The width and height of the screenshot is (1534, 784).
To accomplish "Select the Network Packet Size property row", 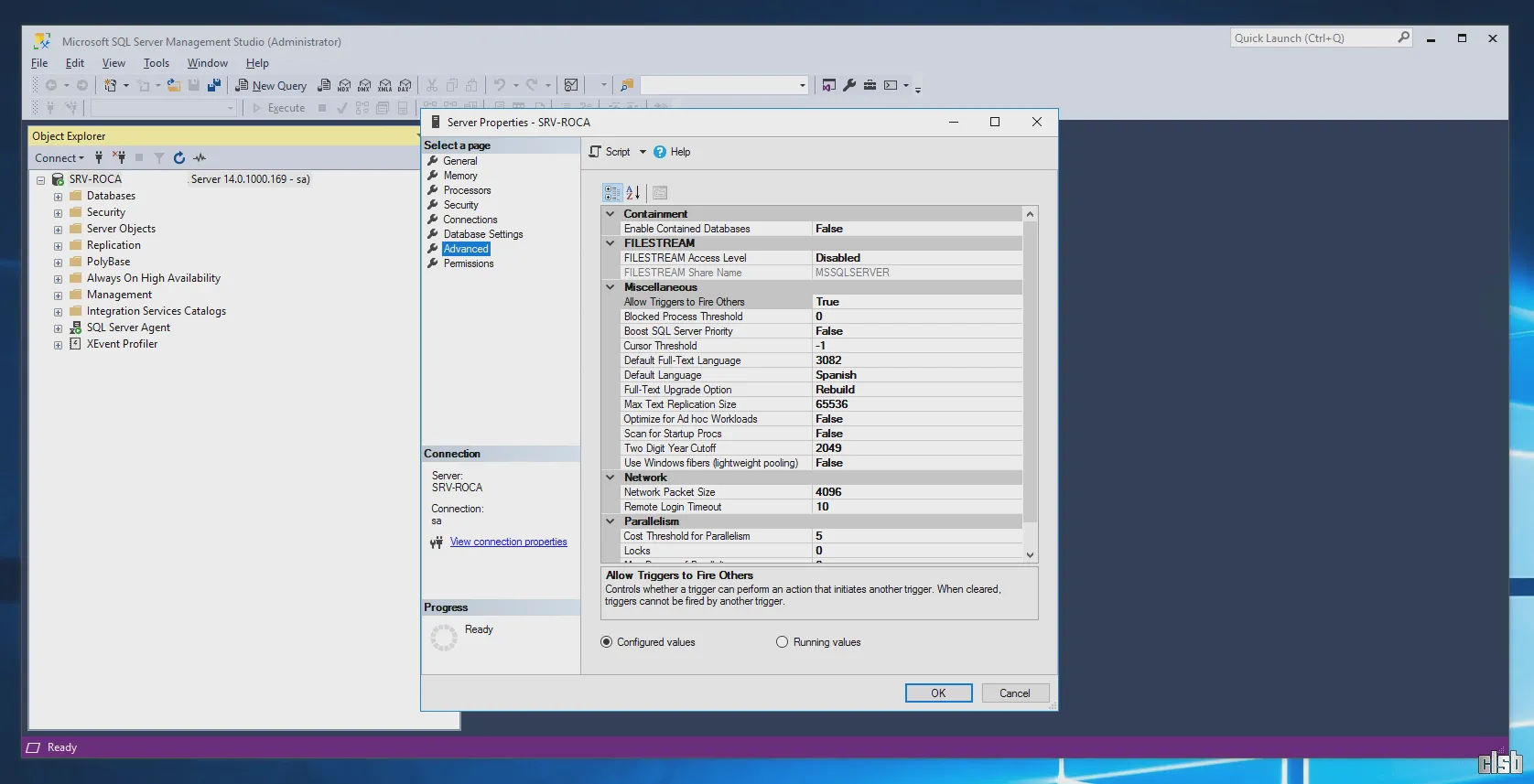I will (821, 492).
